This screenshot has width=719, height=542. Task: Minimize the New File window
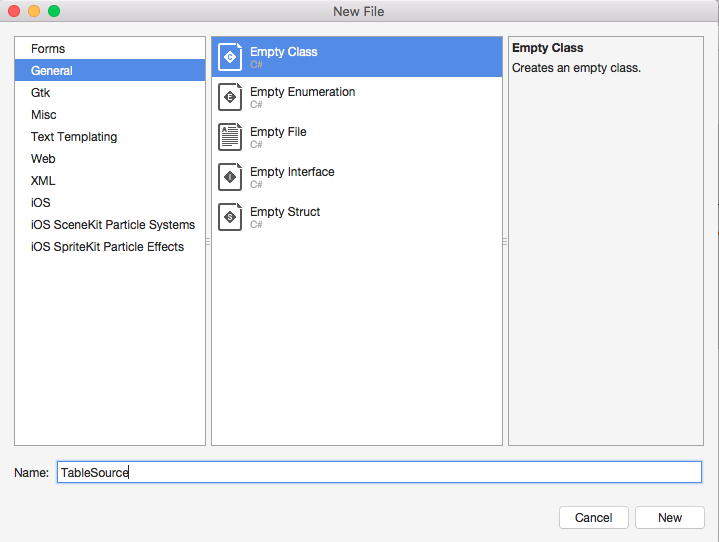[x=34, y=11]
